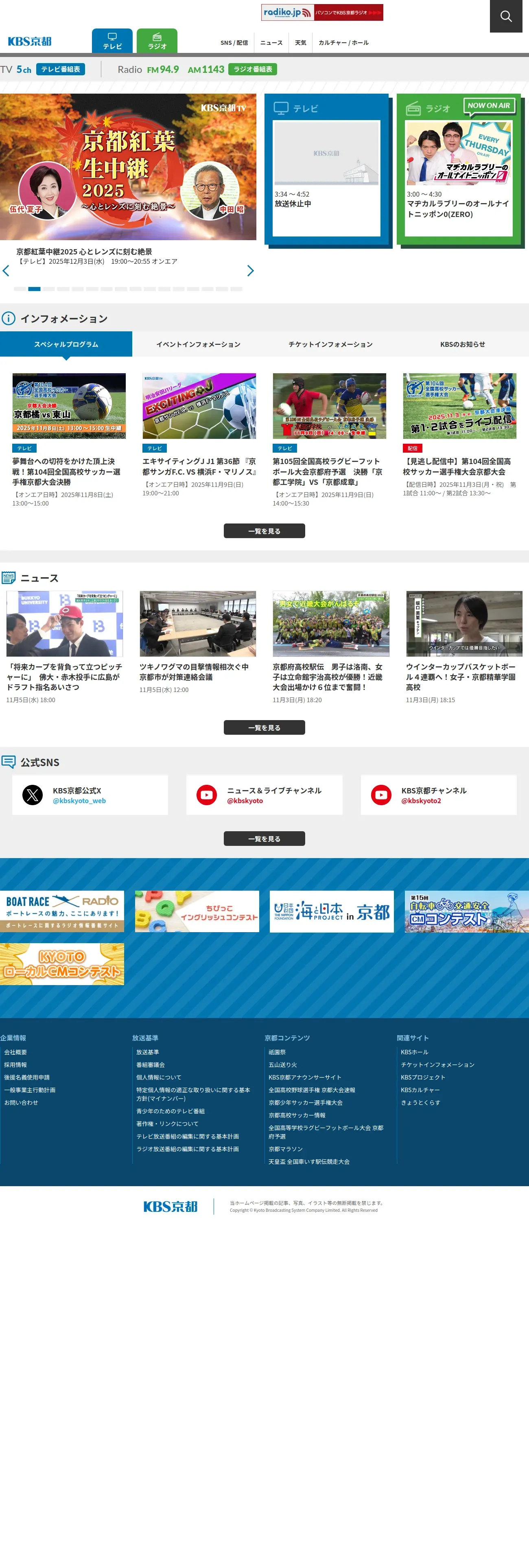Image resolution: width=529 pixels, height=1568 pixels.
Task: Click 一覧を見る under special programs
Action: point(264,531)
